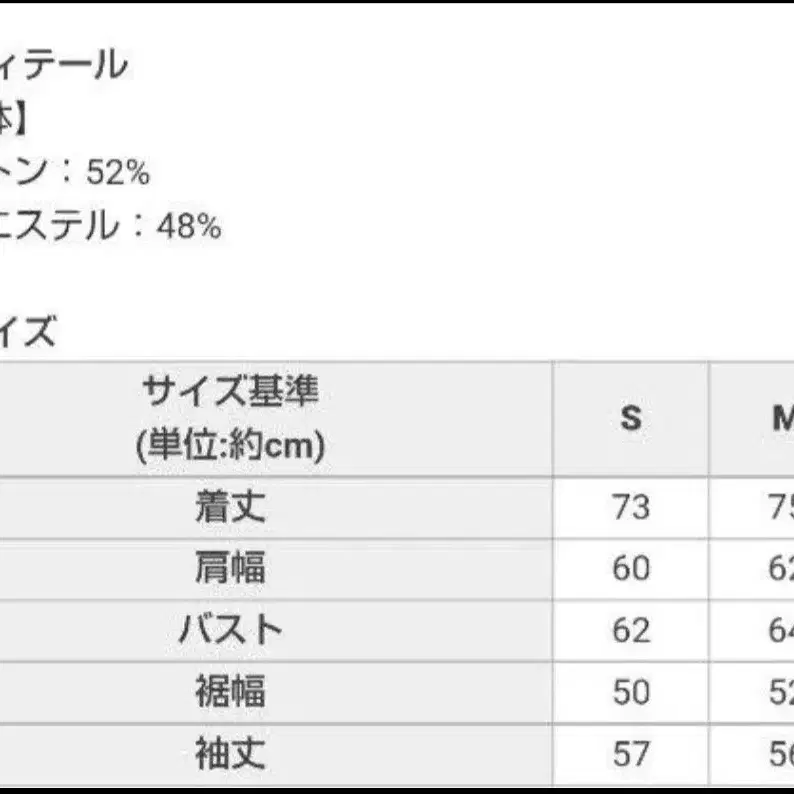Select the 肩幅 row label
Viewport: 794px width, 794px height.
(231, 569)
